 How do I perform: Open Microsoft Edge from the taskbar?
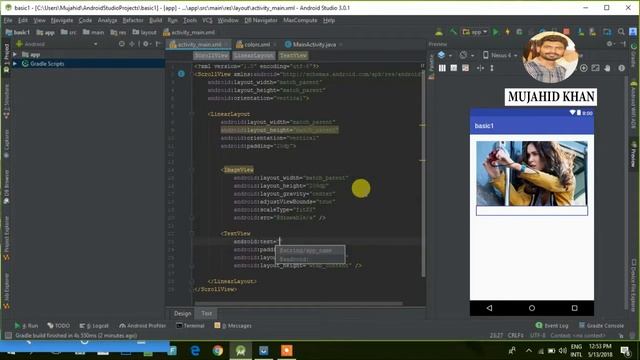(x=195, y=351)
